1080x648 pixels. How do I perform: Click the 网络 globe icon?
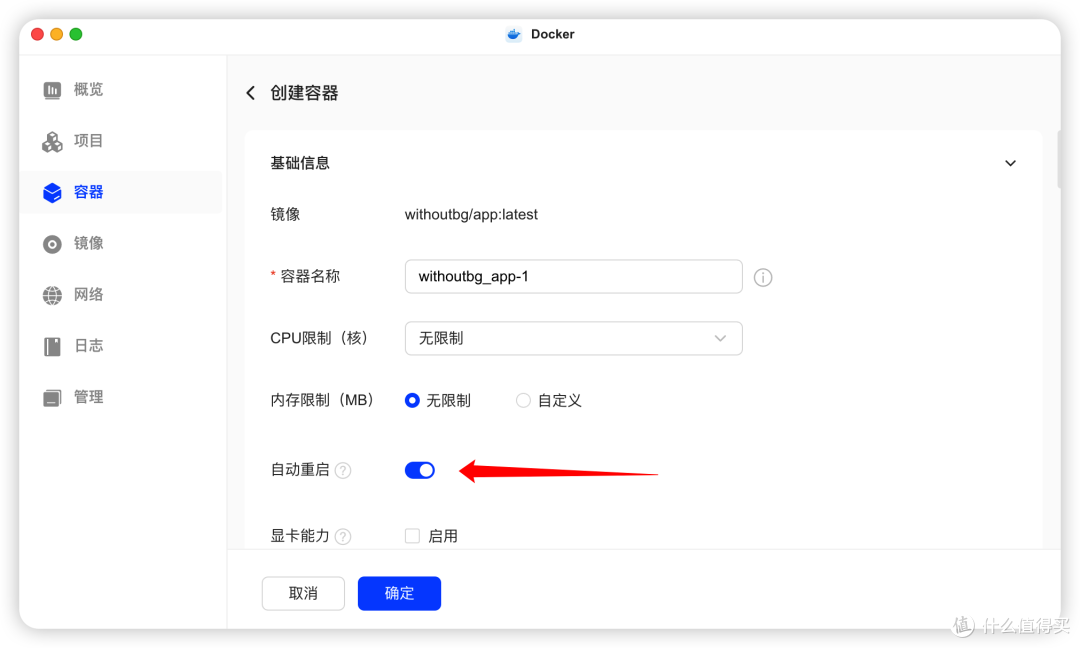[52, 295]
